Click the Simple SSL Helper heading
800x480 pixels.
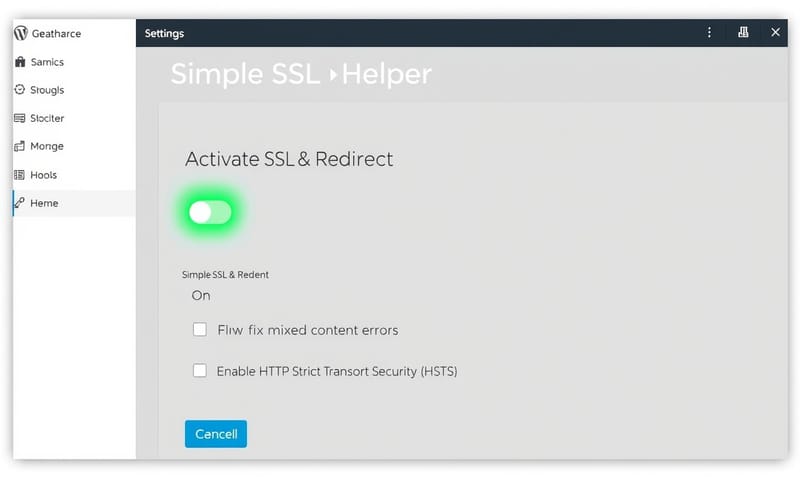point(300,74)
